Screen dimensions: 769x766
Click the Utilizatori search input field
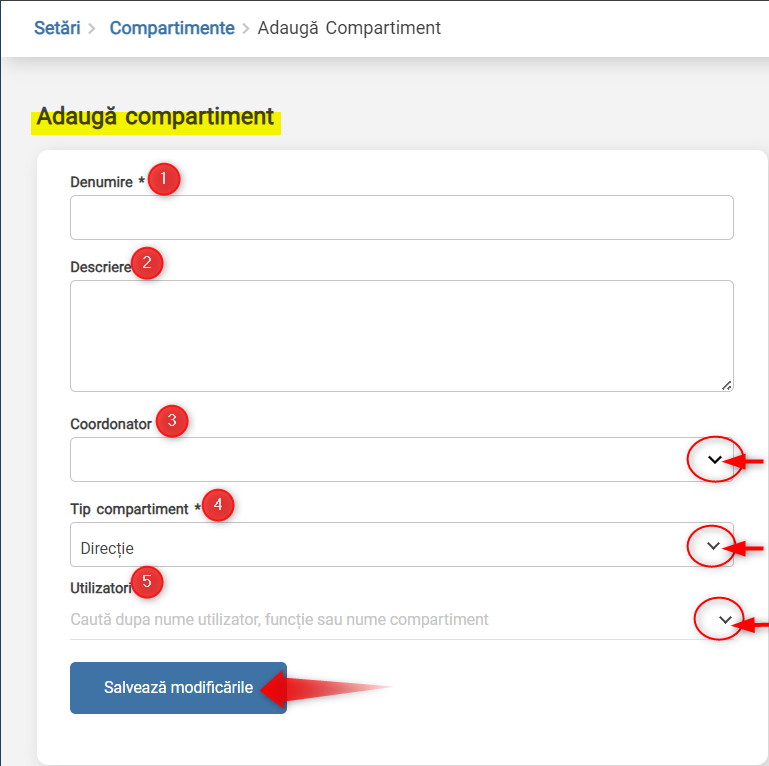[x=383, y=619]
